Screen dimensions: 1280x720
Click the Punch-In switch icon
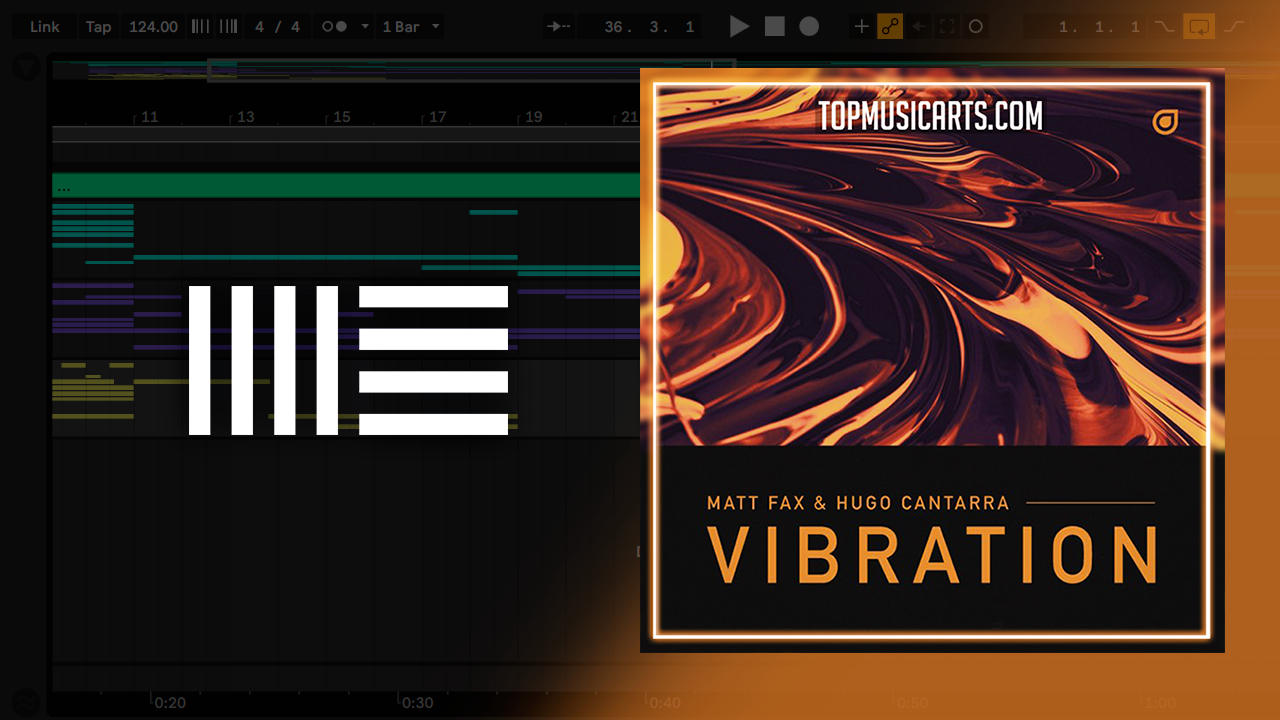tap(1163, 27)
